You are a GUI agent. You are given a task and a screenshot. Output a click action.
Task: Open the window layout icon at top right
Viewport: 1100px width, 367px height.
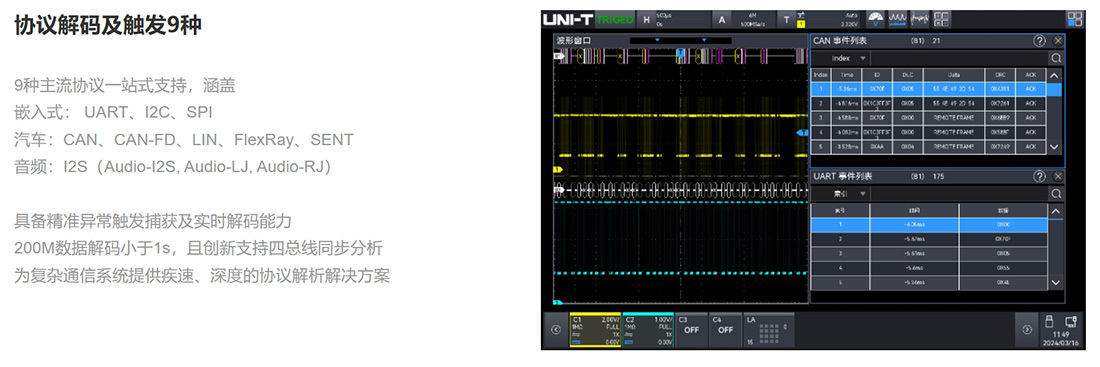(1074, 19)
